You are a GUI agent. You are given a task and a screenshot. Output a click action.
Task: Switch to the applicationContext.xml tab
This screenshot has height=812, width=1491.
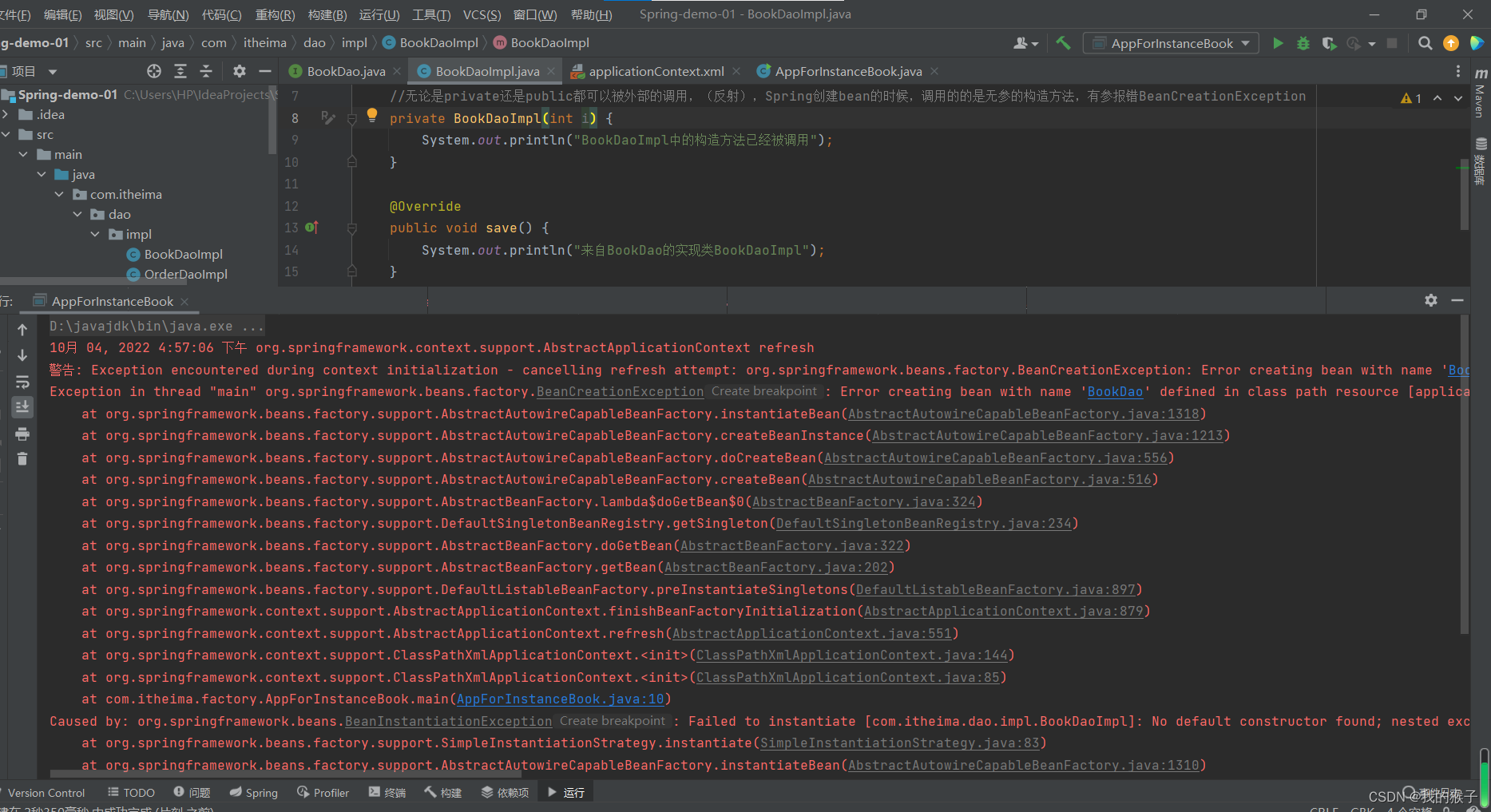656,71
